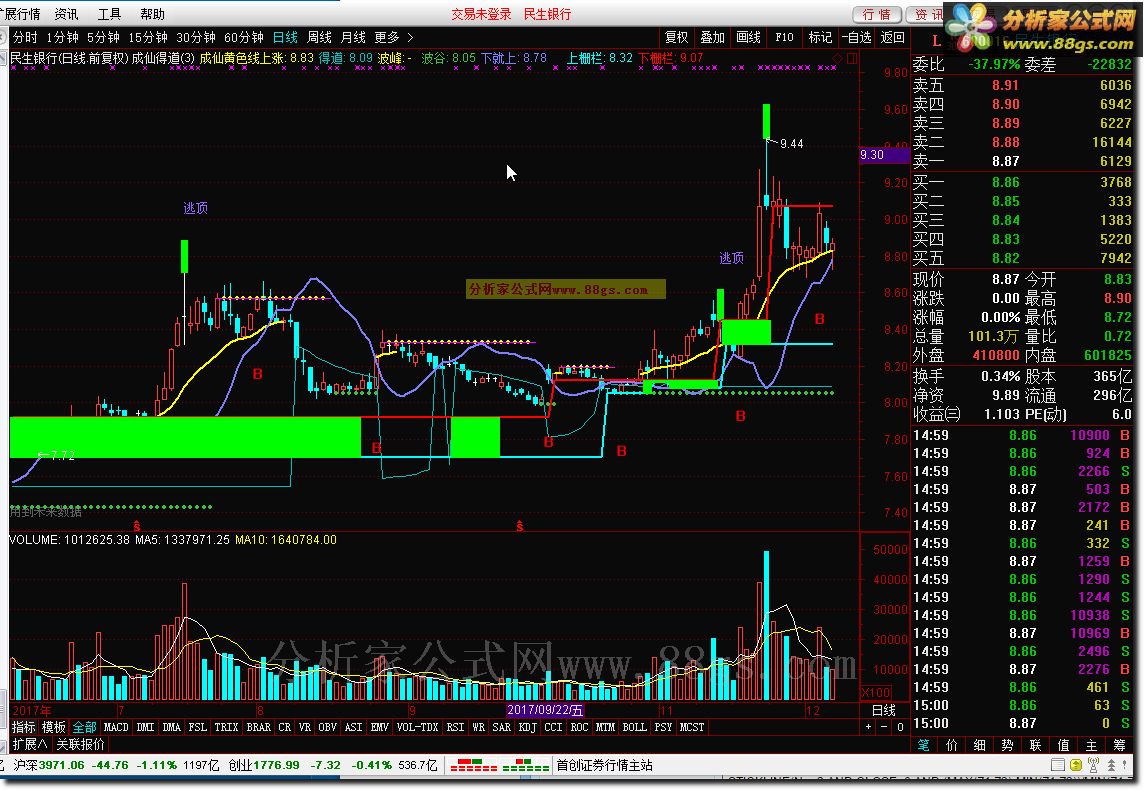
Task: Select the 笔 tick tab
Action: pos(924,745)
